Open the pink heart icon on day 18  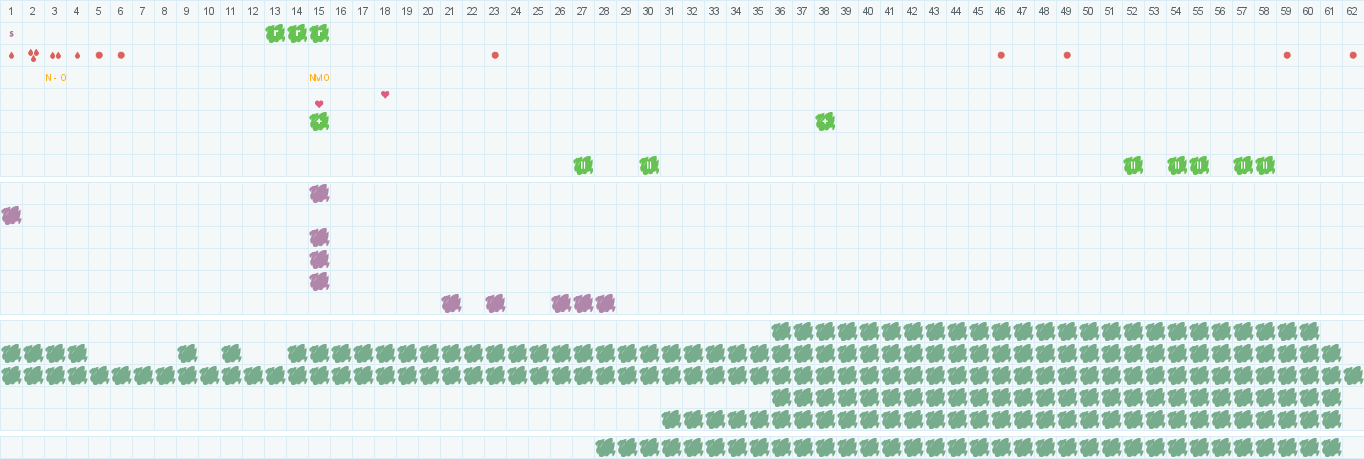click(385, 95)
